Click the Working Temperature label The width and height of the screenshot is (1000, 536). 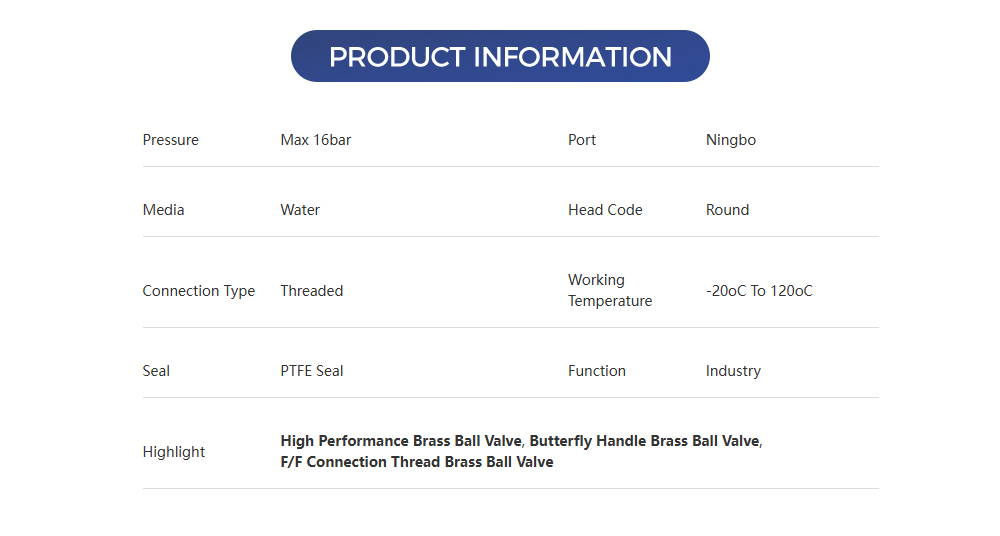pyautogui.click(x=610, y=290)
